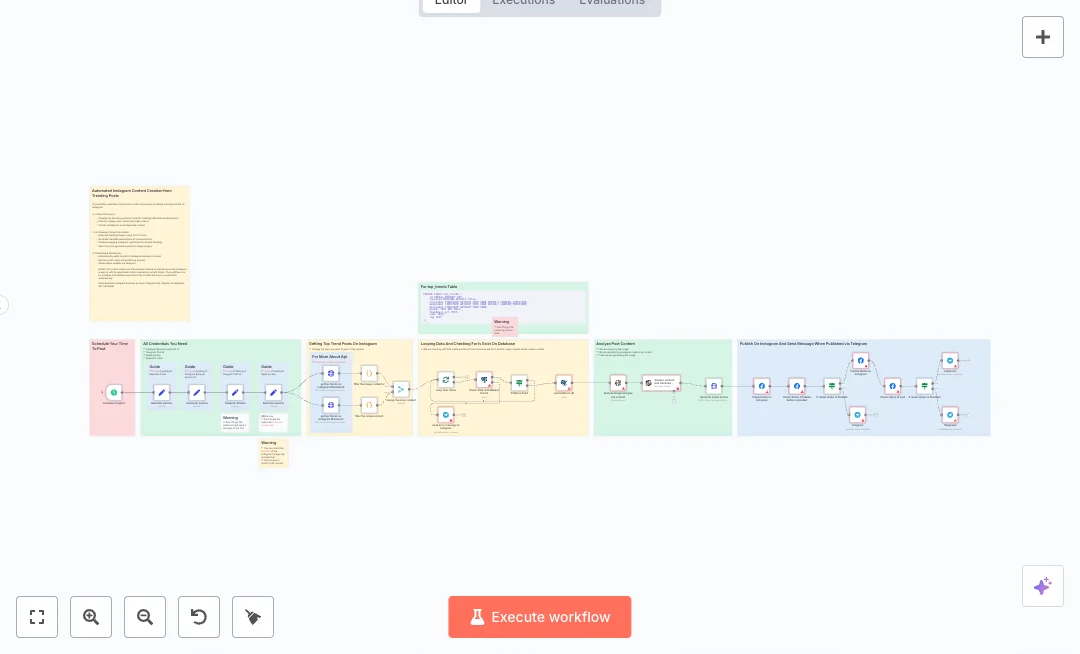Open the add node plus button
This screenshot has height=654, width=1080.
click(1042, 37)
